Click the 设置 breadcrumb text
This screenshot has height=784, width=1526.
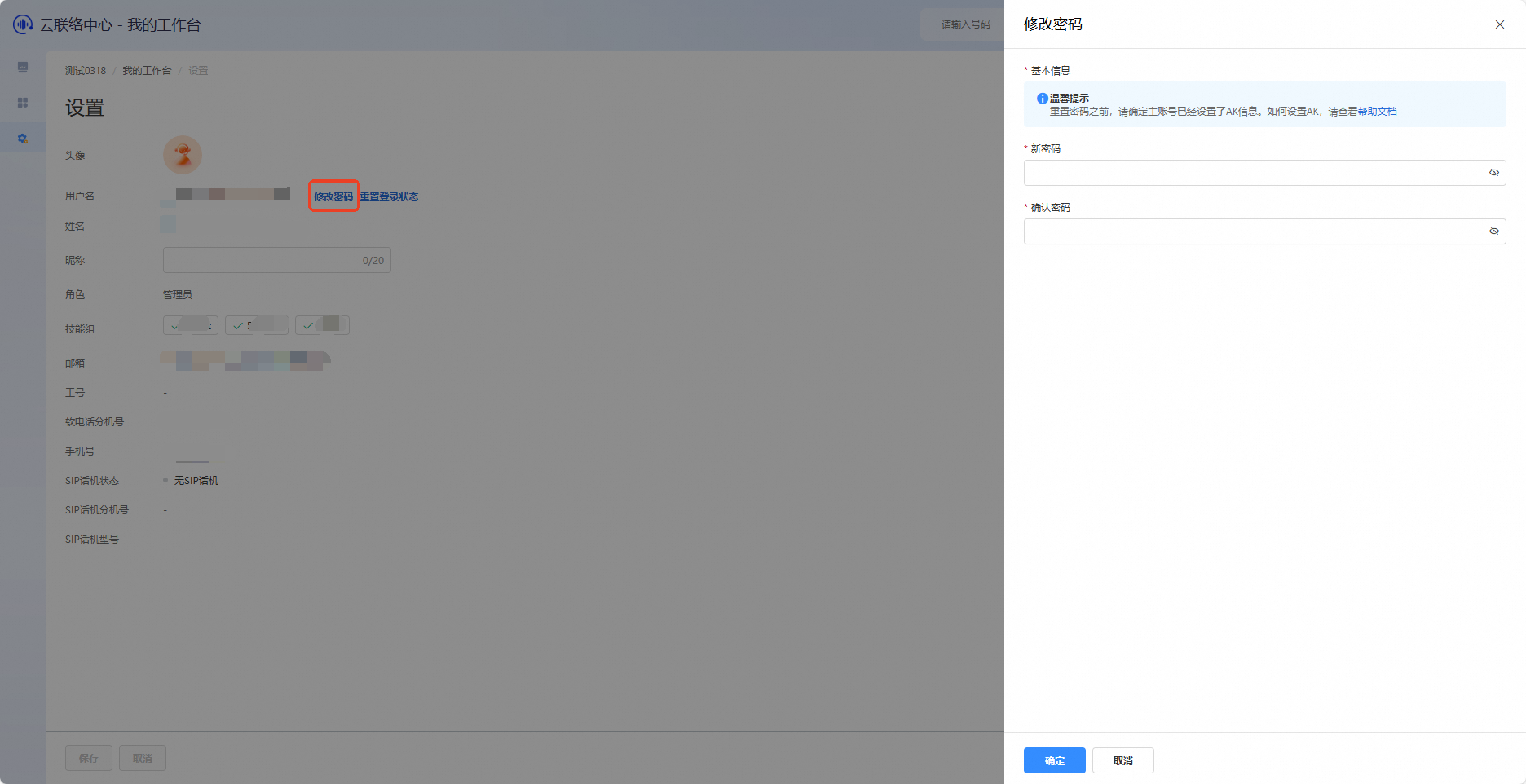[x=198, y=71]
